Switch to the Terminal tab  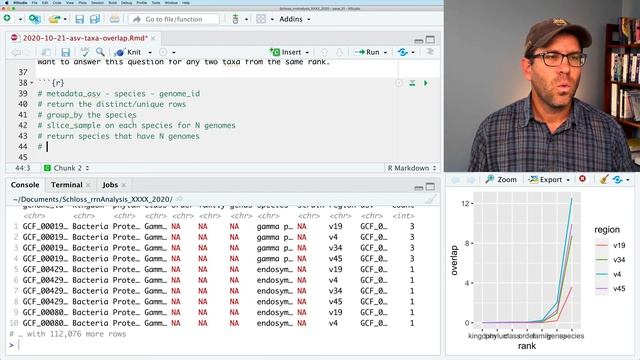67,185
